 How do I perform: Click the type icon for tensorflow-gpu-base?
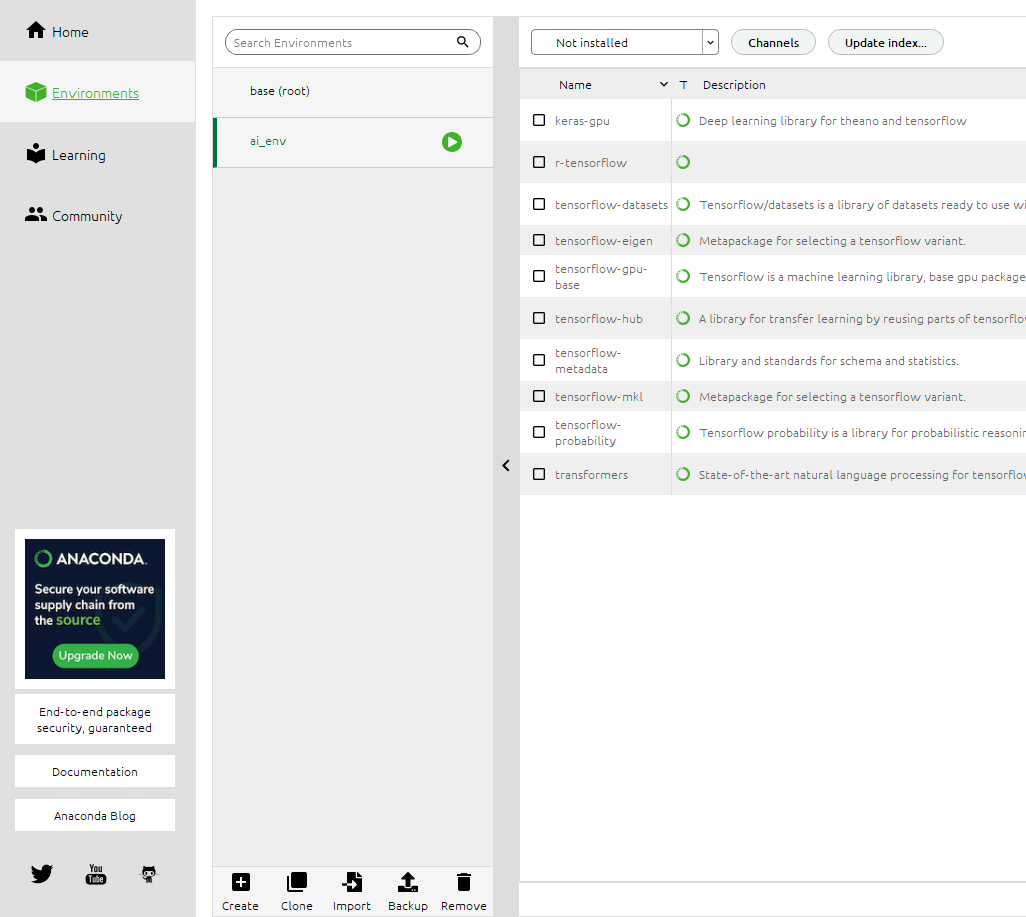tap(682, 276)
